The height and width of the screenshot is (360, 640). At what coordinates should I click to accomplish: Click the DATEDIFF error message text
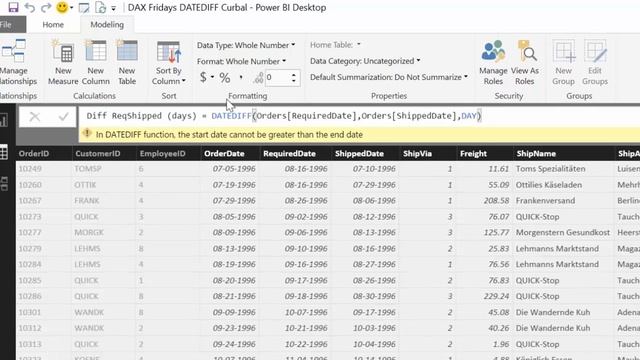click(x=229, y=134)
